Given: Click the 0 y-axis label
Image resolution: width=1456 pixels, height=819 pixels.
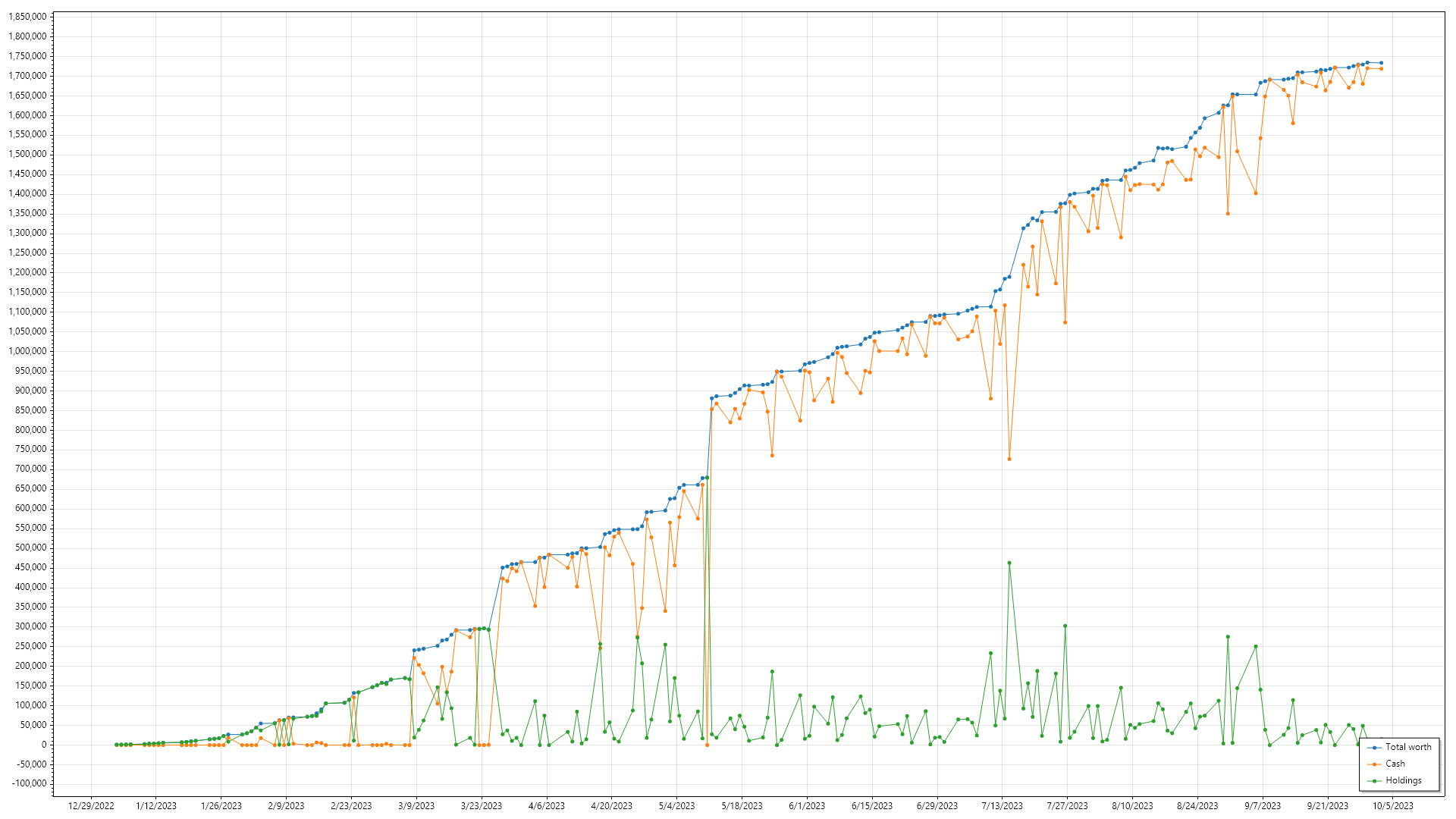Looking at the screenshot, I should [x=44, y=745].
